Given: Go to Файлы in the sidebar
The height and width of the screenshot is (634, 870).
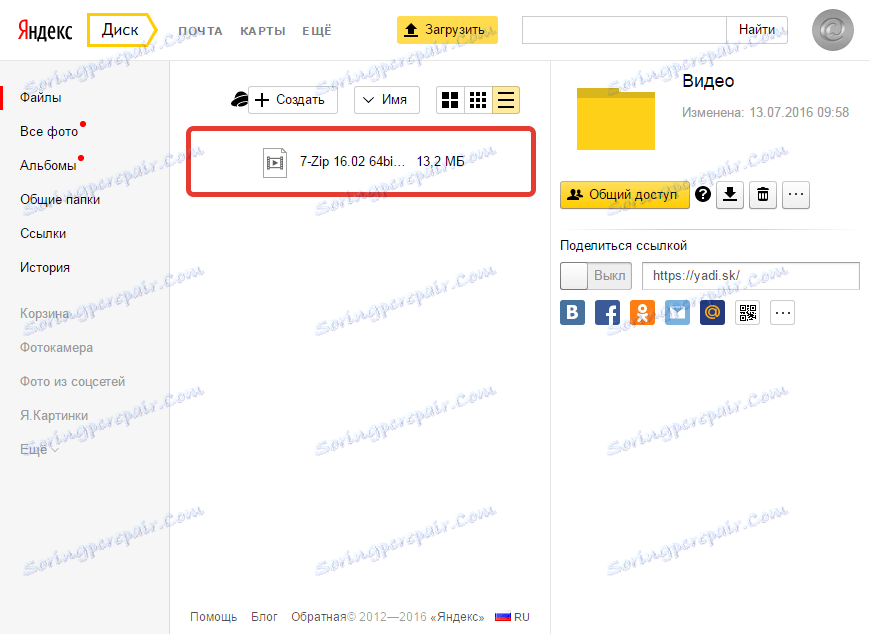Looking at the screenshot, I should [x=41, y=98].
